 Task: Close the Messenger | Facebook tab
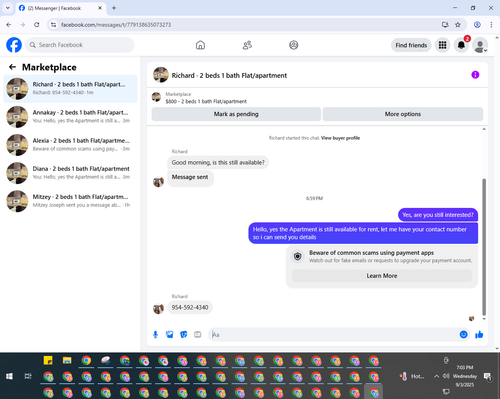(x=100, y=8)
